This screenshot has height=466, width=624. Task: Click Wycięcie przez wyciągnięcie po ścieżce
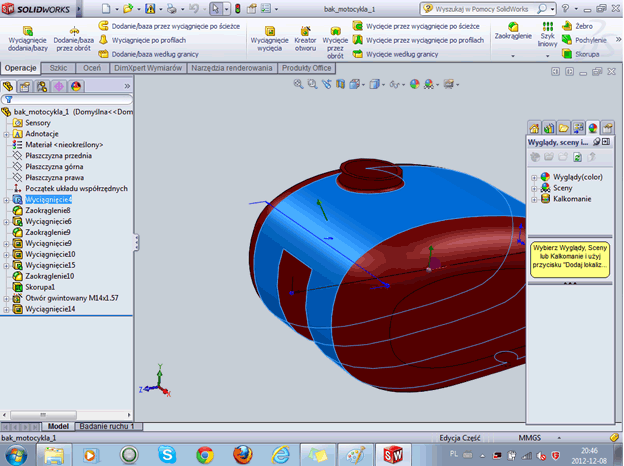[x=416, y=26]
